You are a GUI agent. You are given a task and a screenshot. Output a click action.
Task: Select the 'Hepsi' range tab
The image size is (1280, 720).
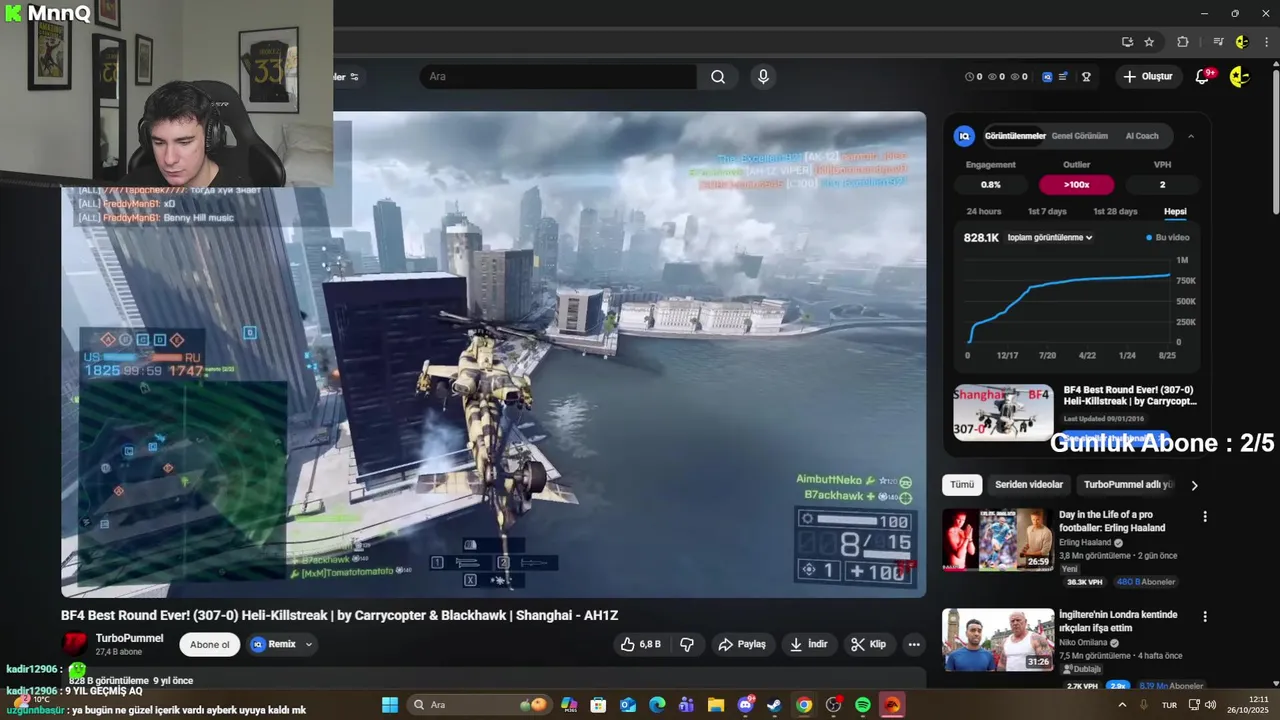(1175, 212)
